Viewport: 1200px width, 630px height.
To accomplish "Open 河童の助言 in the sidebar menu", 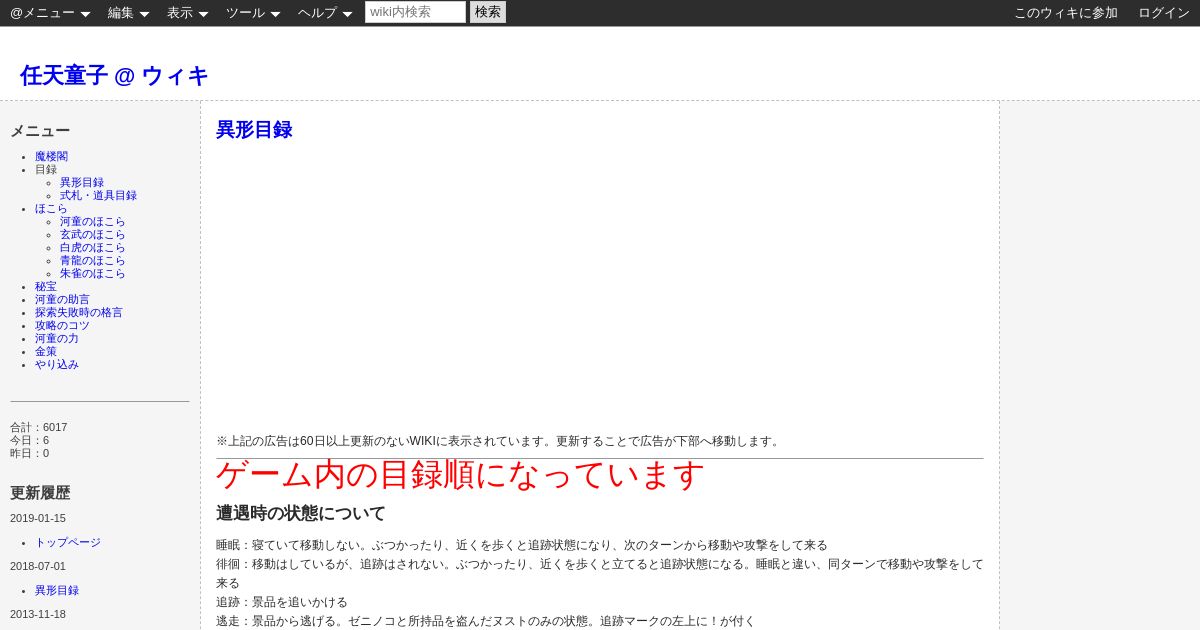I will 62,300.
